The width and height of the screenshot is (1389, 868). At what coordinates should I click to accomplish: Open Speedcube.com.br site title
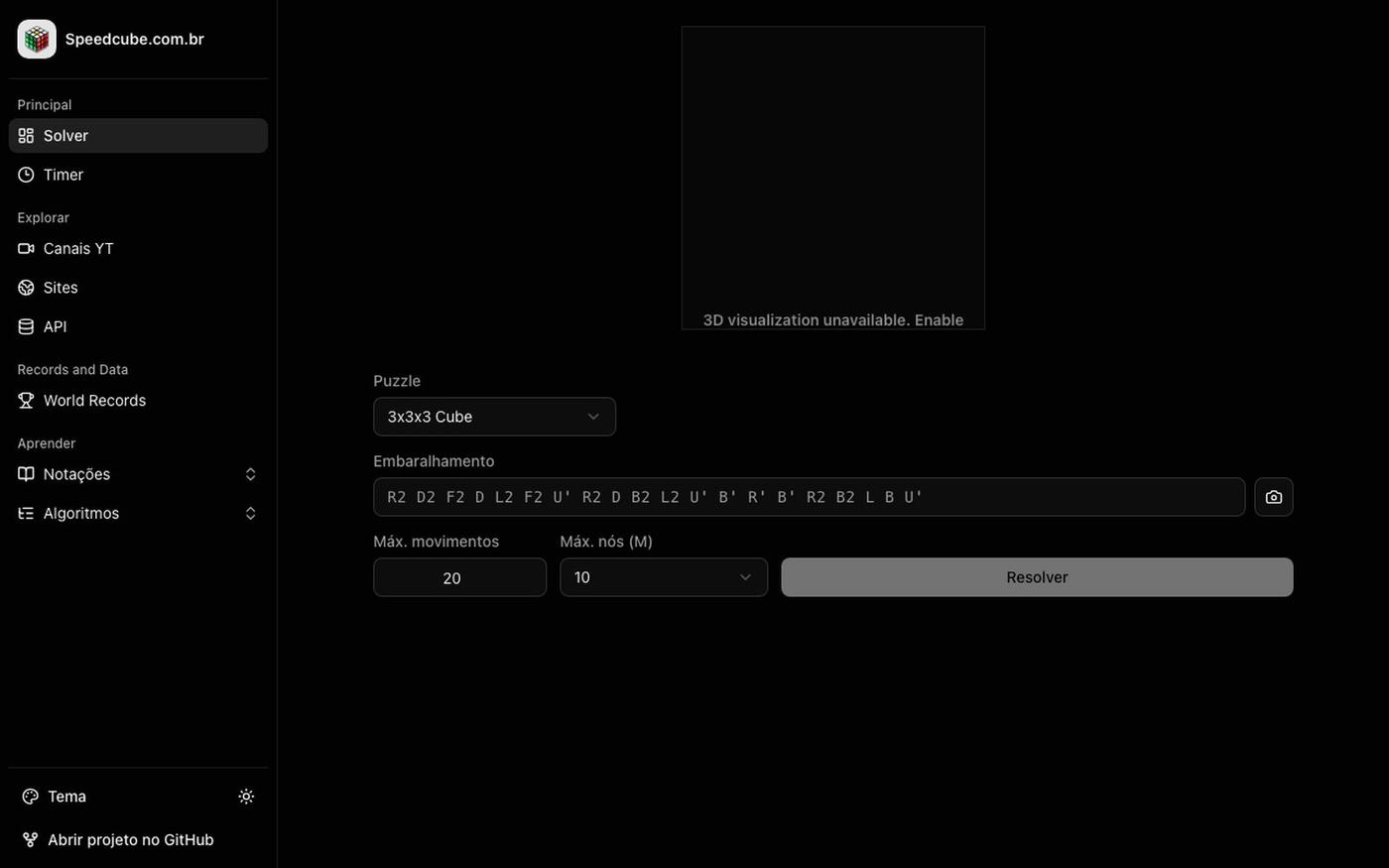point(134,39)
